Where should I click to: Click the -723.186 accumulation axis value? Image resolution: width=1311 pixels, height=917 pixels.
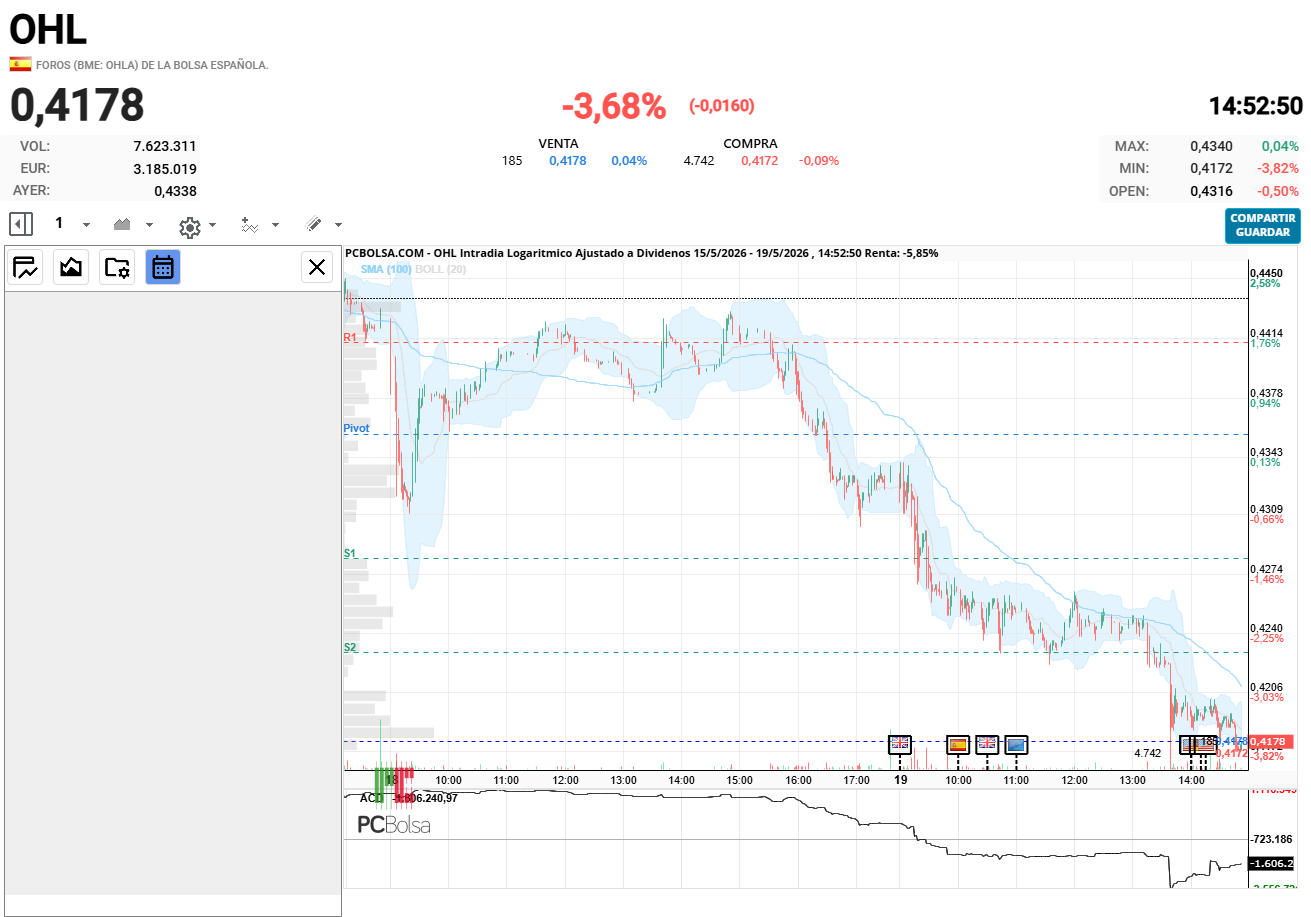tap(1272, 838)
